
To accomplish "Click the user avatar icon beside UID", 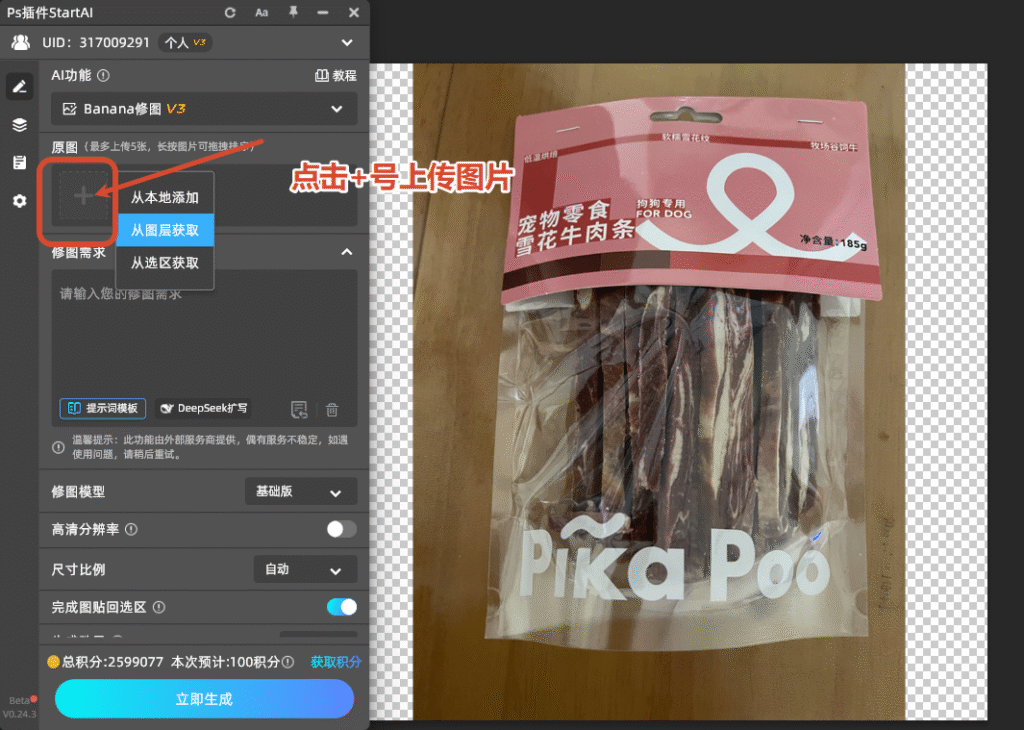I will [x=21, y=42].
